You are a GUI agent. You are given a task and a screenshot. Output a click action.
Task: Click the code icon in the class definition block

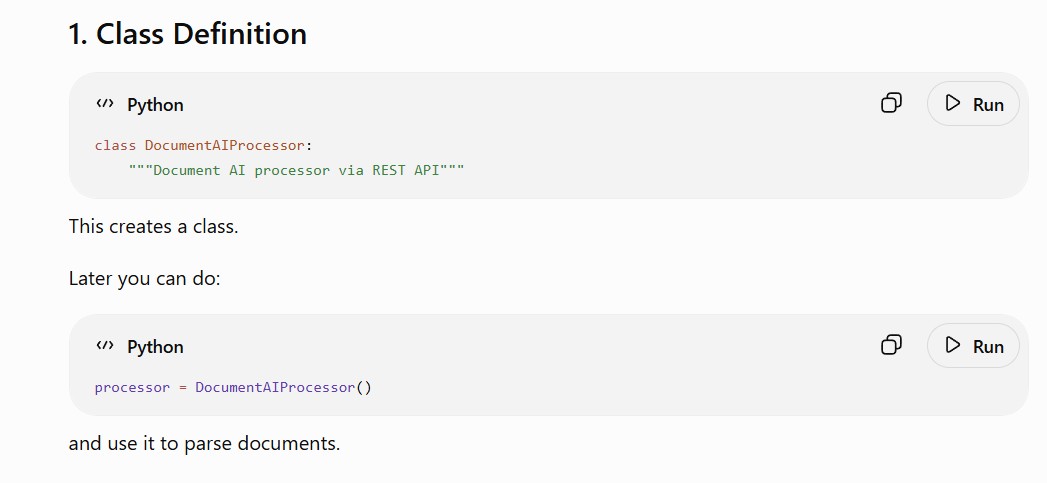click(x=105, y=104)
